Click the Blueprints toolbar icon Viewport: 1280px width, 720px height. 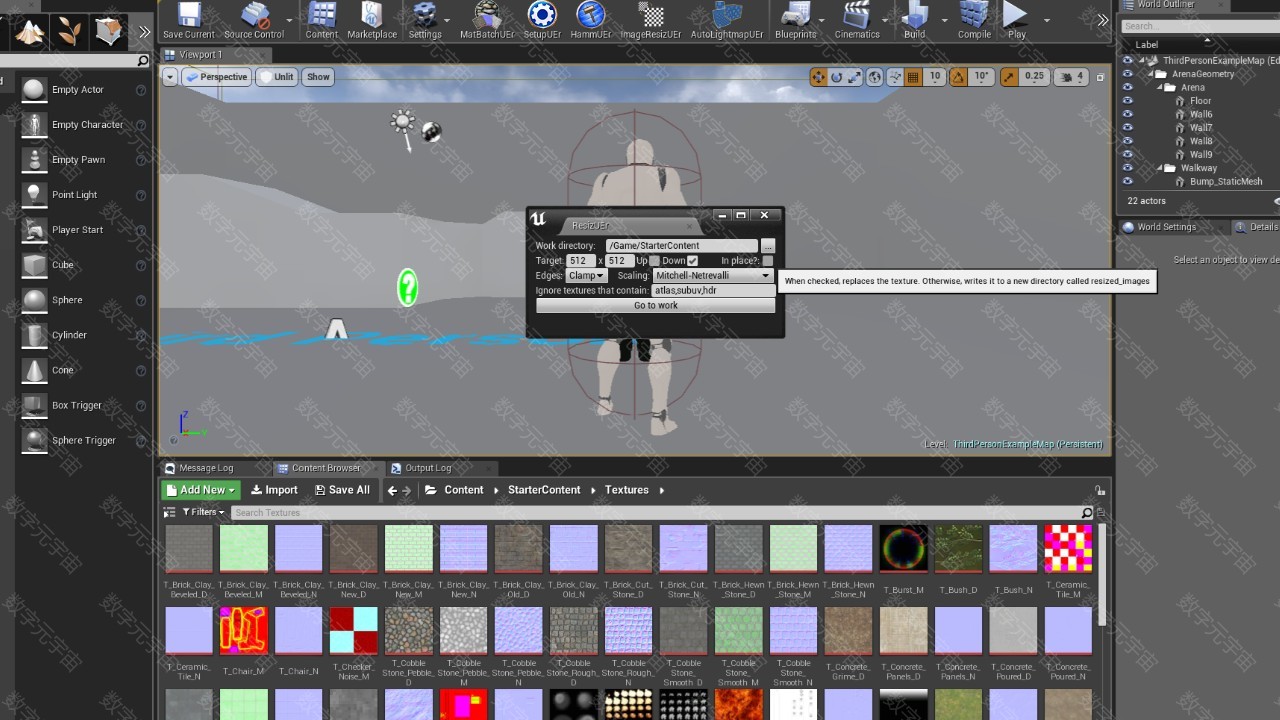(795, 19)
